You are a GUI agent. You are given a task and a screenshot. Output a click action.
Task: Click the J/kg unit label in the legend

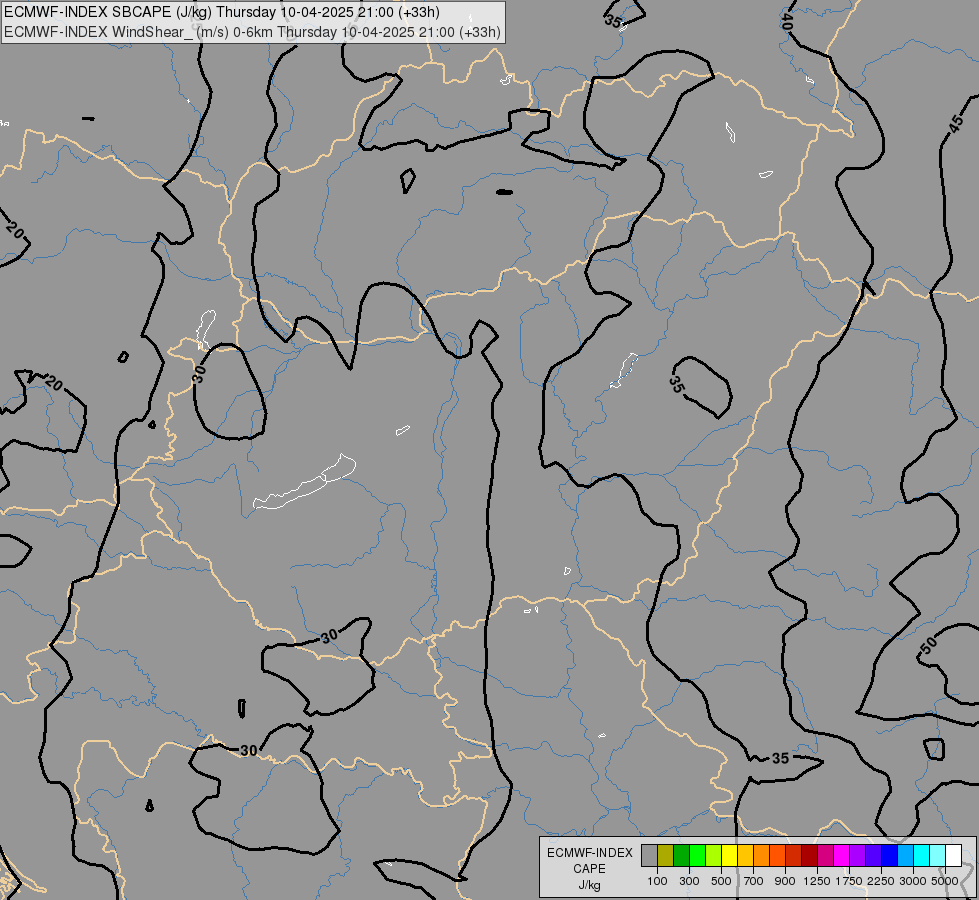click(x=589, y=885)
